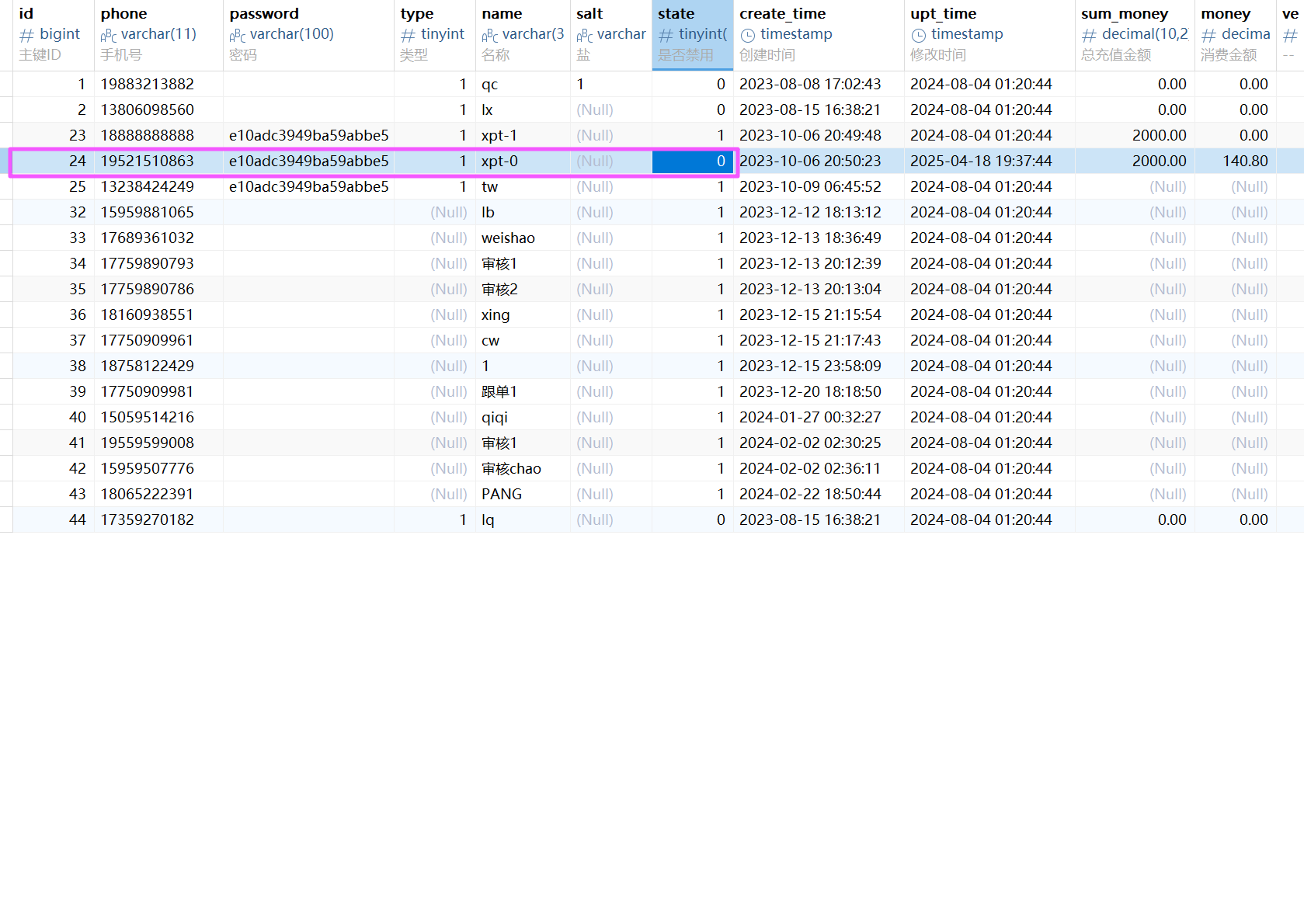Select phone cell 17759890786
1304x924 pixels.
(x=158, y=289)
